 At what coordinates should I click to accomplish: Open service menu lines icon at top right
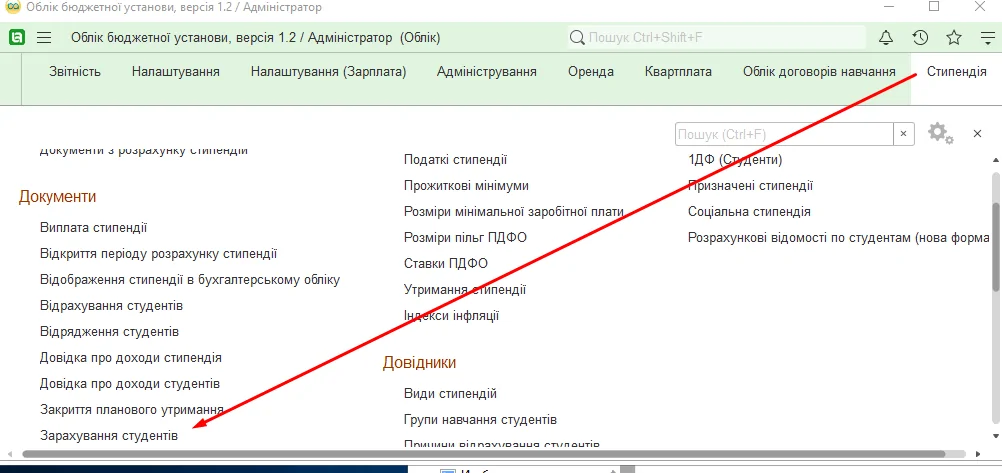(988, 38)
